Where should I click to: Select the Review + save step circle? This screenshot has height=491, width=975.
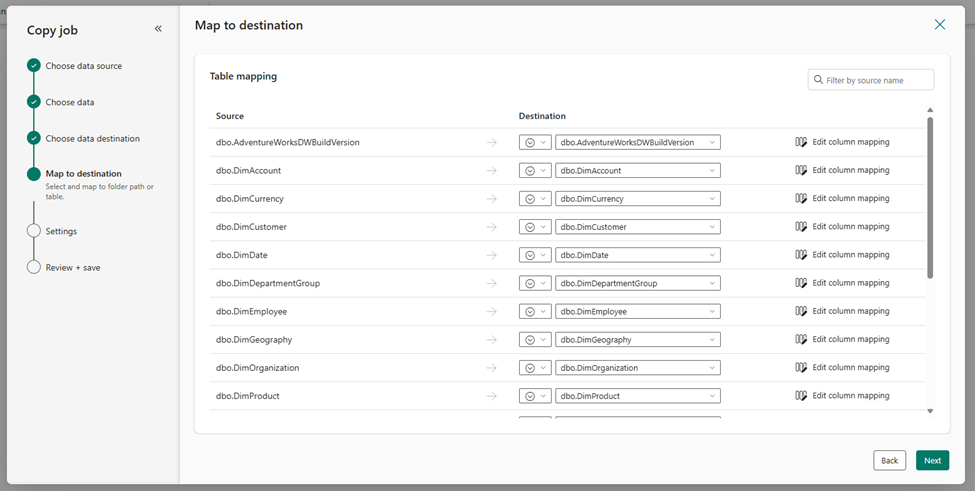pyautogui.click(x=34, y=267)
